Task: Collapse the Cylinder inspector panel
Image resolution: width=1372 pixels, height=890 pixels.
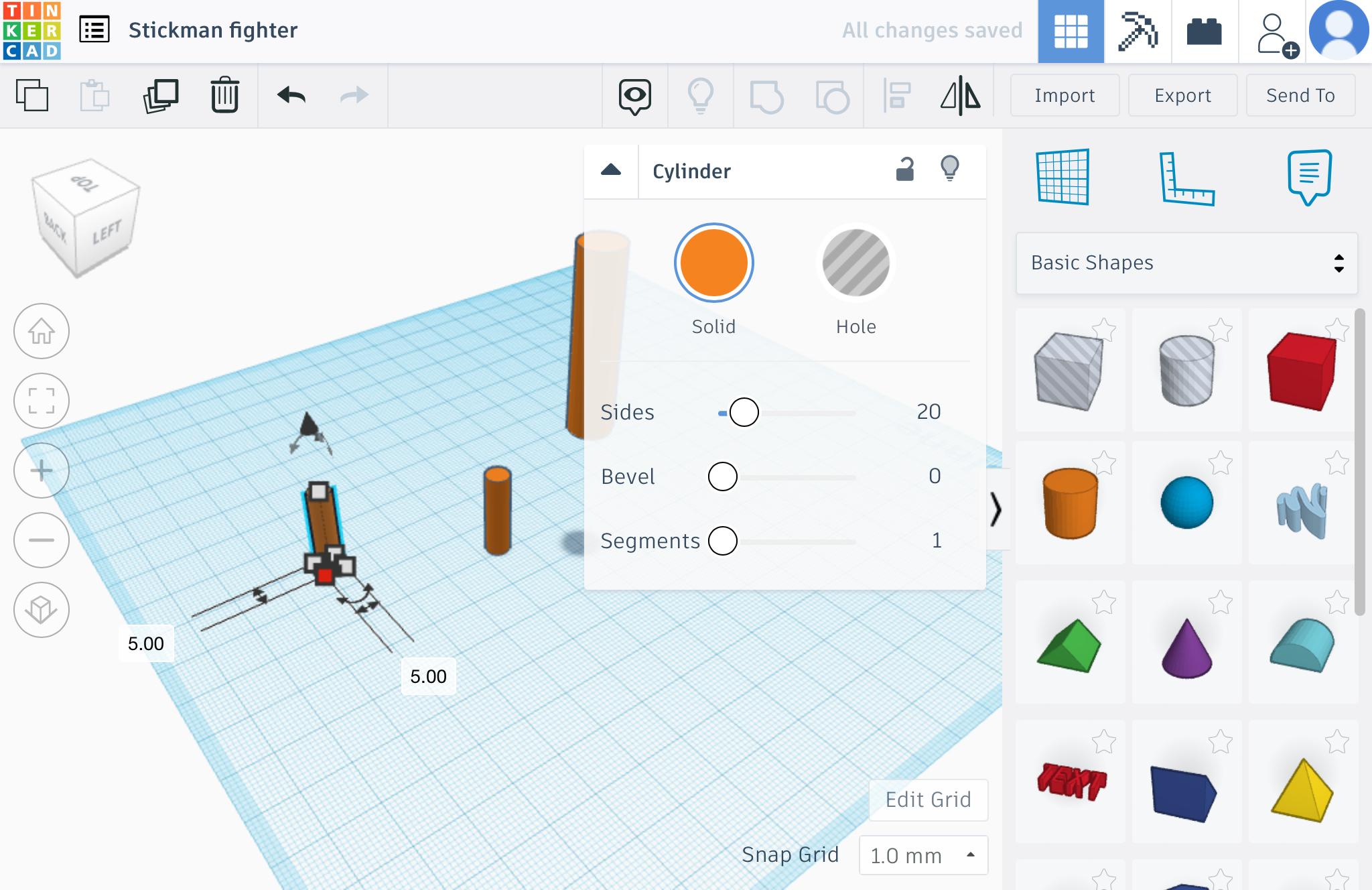Action: pyautogui.click(x=611, y=170)
